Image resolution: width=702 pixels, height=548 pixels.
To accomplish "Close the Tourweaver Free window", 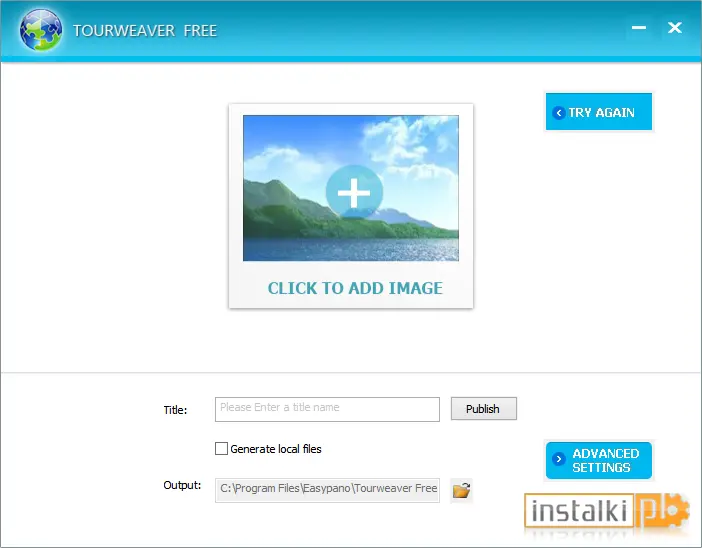I will pos(675,28).
